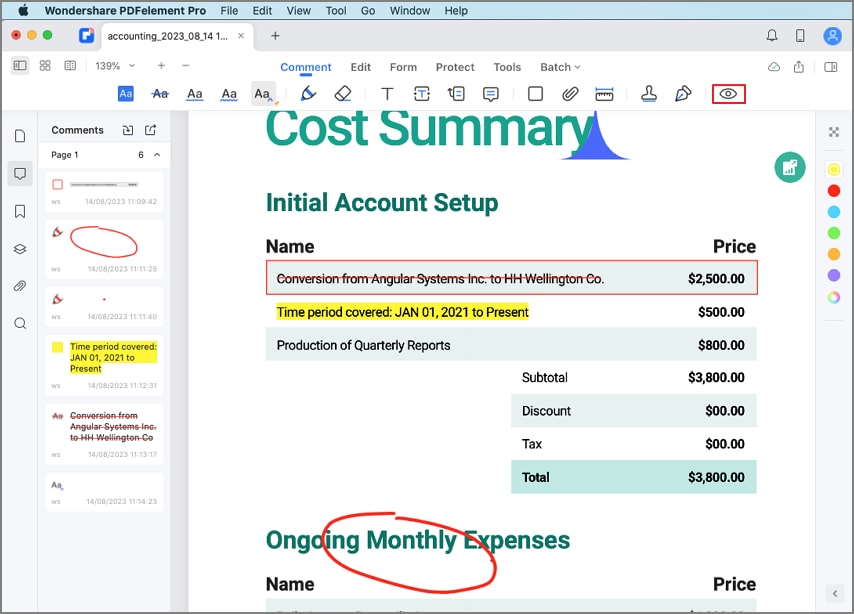Open the custom color wheel
The width and height of the screenshot is (854, 614).
(833, 297)
